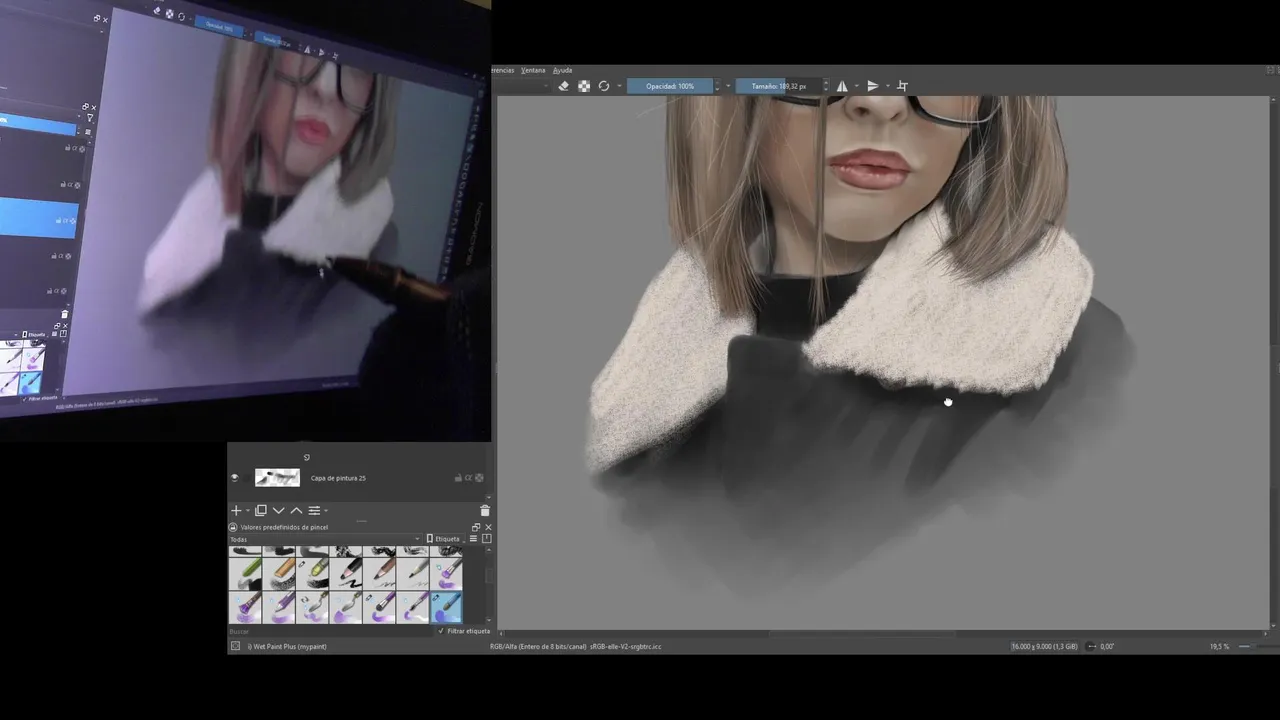
Task: Adjust the Tamaño brush size slider
Action: (x=778, y=86)
